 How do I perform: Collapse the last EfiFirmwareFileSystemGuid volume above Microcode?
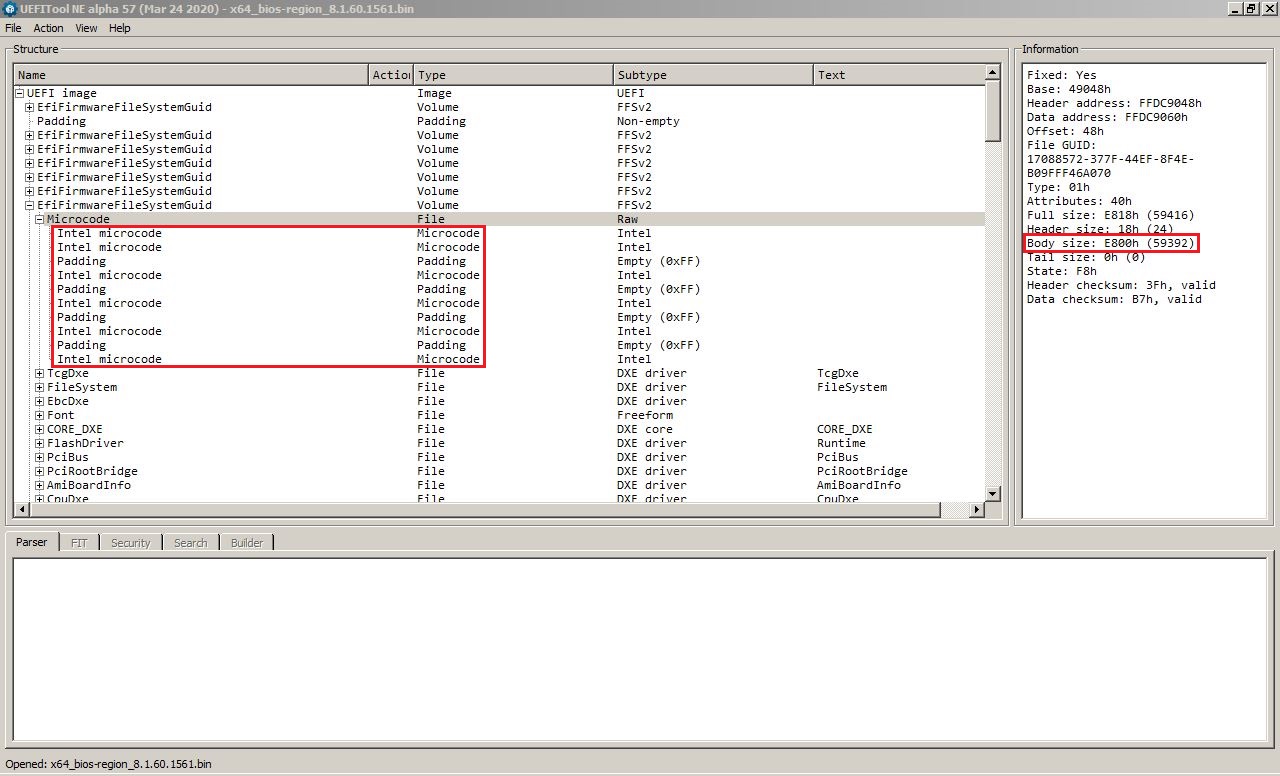(30, 205)
